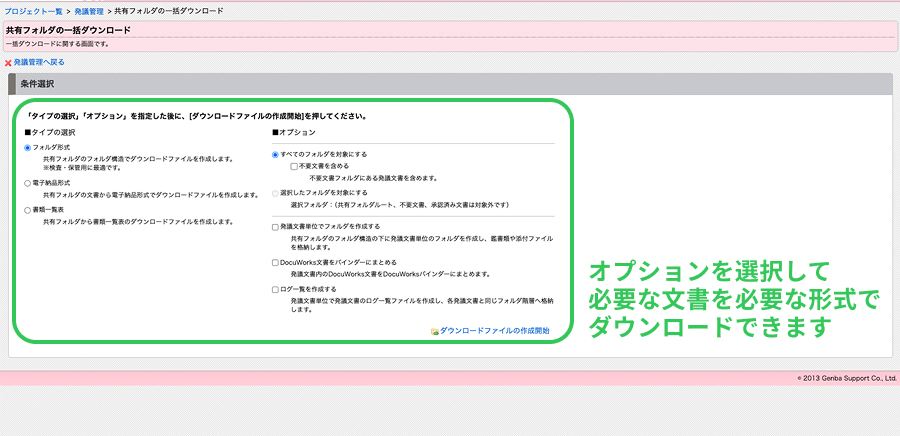Go to 発議管理 in the breadcrumb
900x436 pixels.
89,10
